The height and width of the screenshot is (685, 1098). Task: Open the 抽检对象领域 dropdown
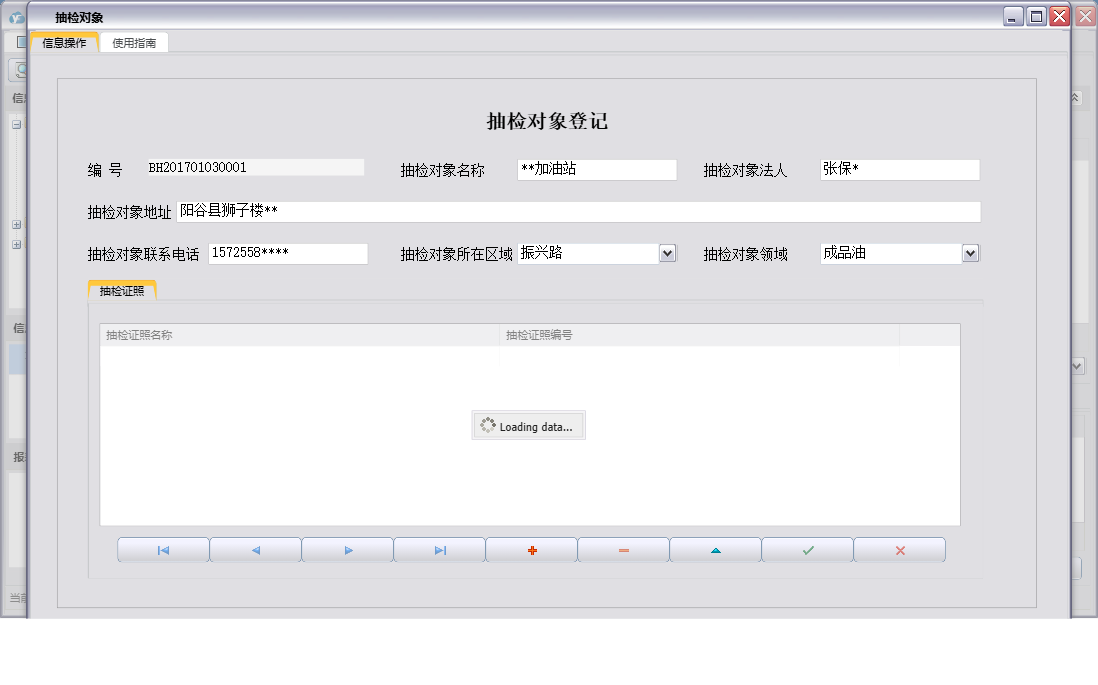click(x=968, y=253)
